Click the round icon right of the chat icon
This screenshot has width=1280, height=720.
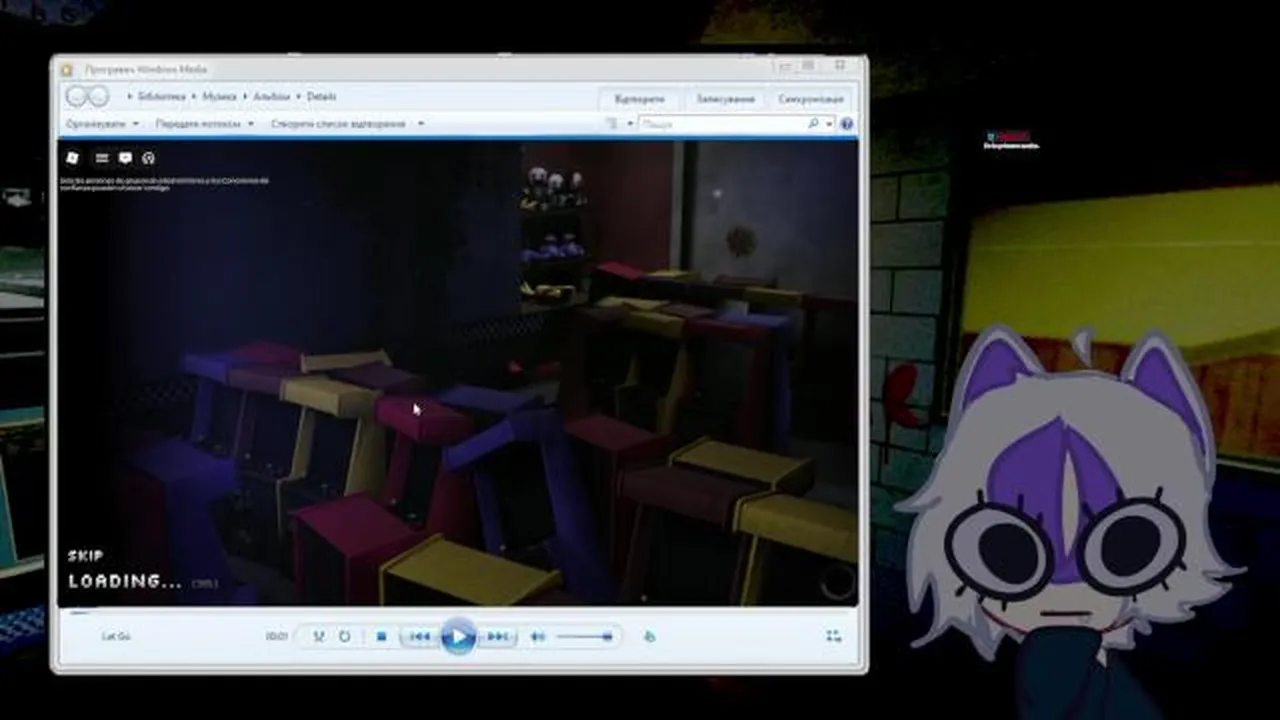coord(148,158)
